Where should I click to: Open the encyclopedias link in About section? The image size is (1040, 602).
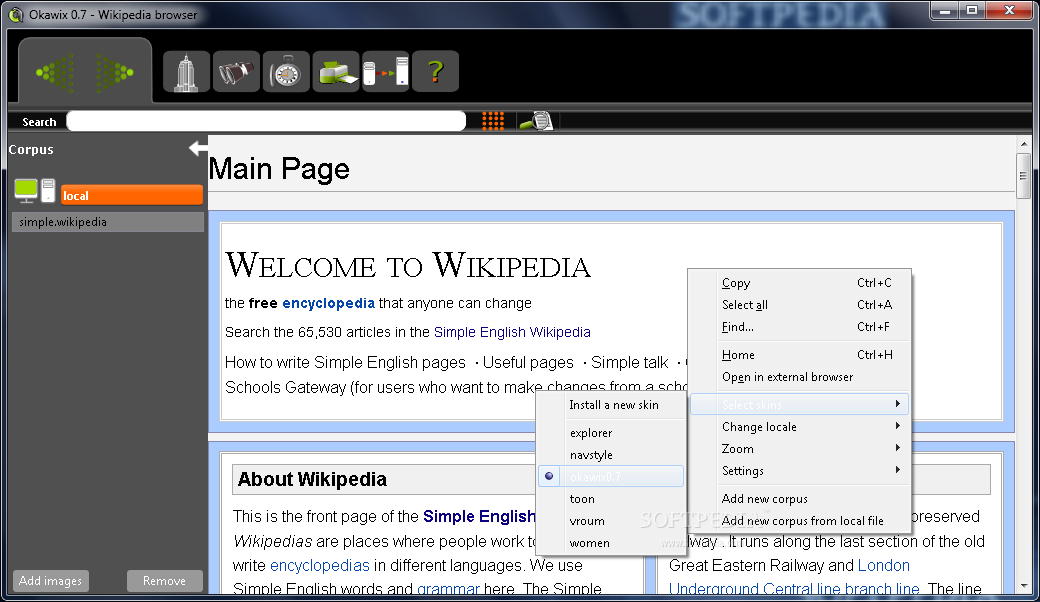click(320, 565)
